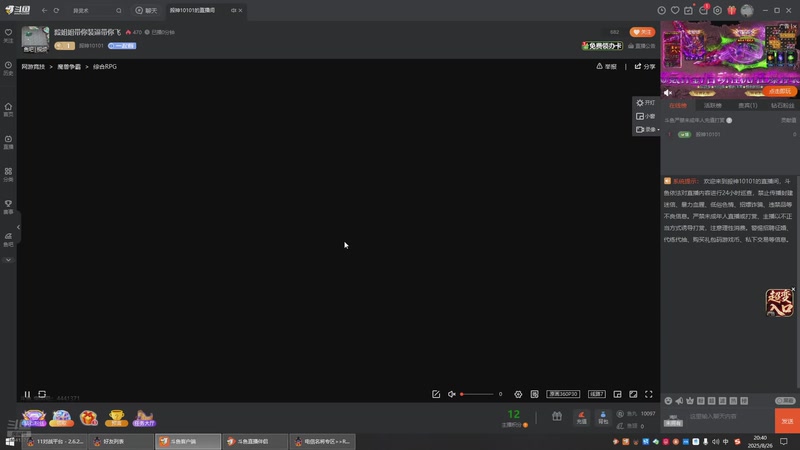This screenshot has width=800, height=450.
Task: Open emoji picker in chat toolbar
Action: 668,401
